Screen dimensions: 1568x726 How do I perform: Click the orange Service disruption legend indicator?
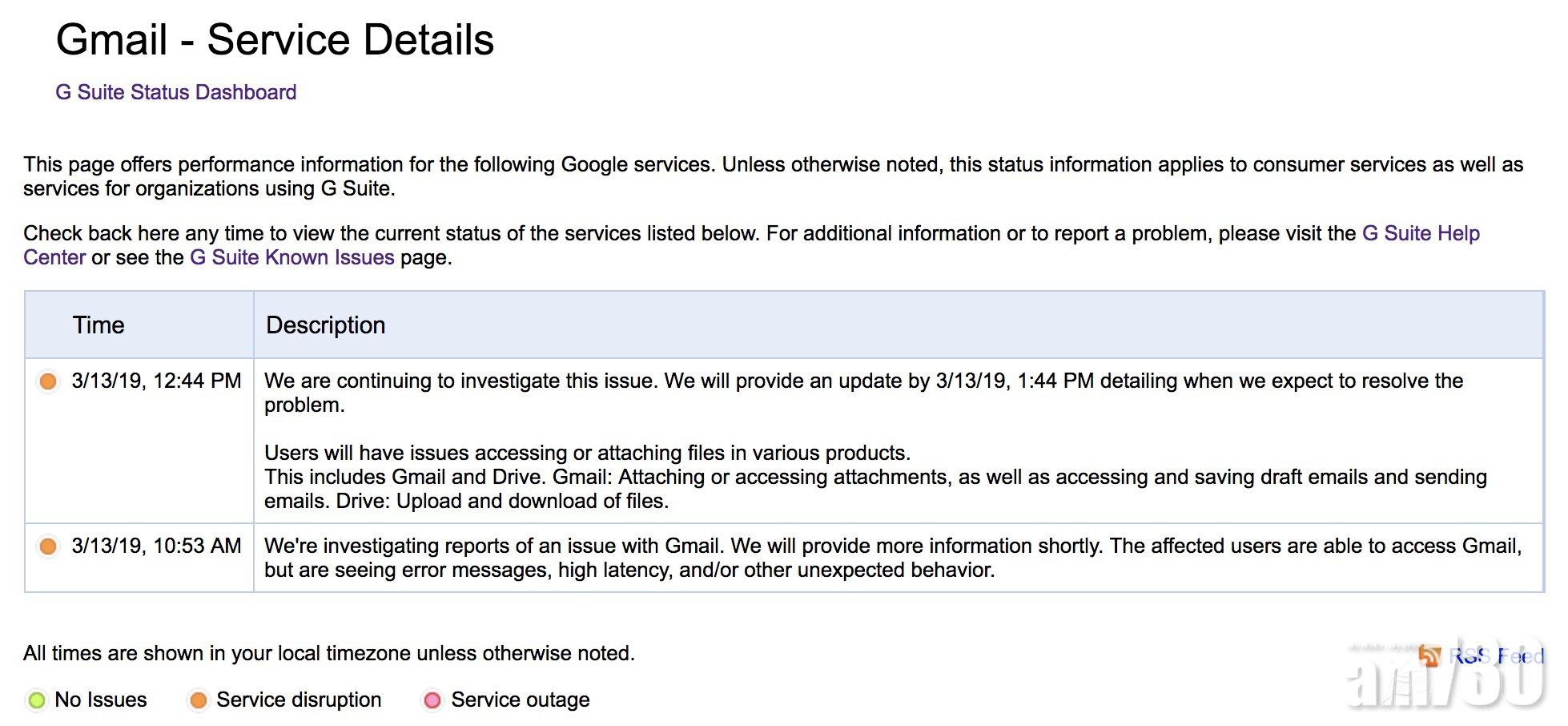click(199, 700)
